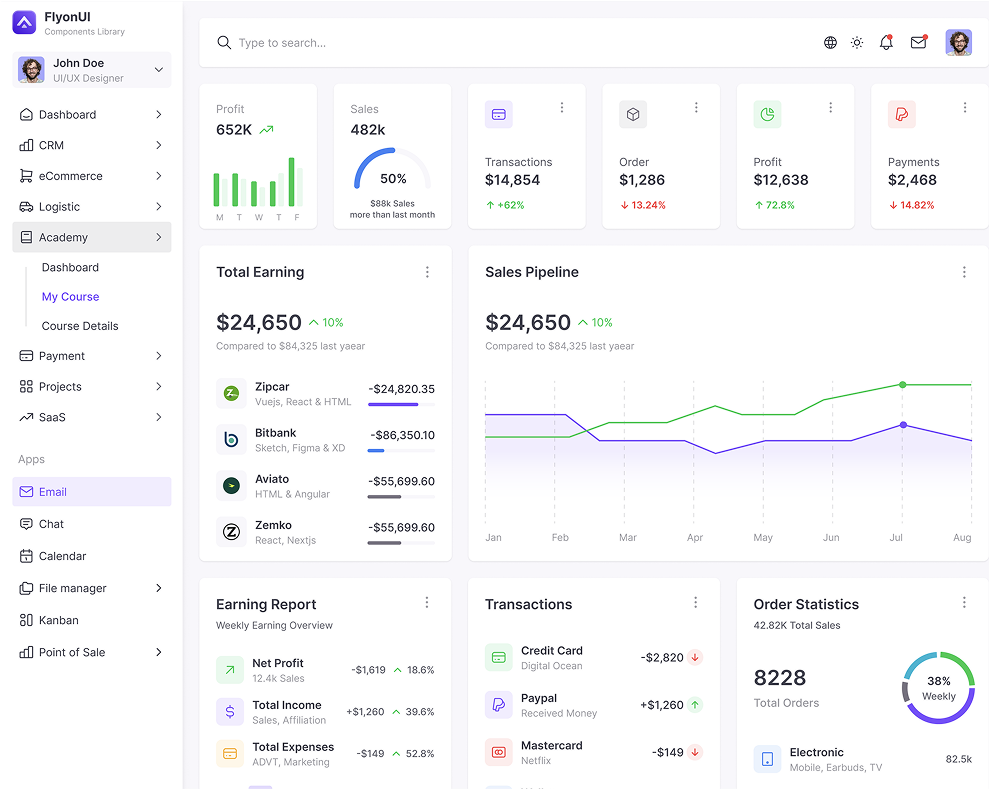This screenshot has width=989, height=789.
Task: Click the Profit 652K trend arrow
Action: tap(266, 130)
